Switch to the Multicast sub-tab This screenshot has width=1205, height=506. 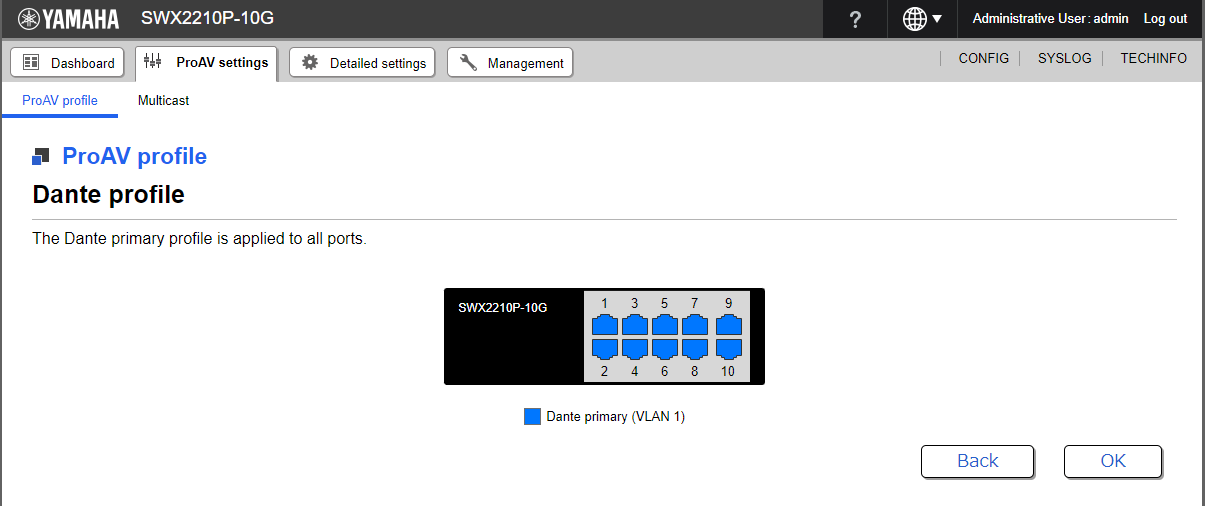(163, 101)
